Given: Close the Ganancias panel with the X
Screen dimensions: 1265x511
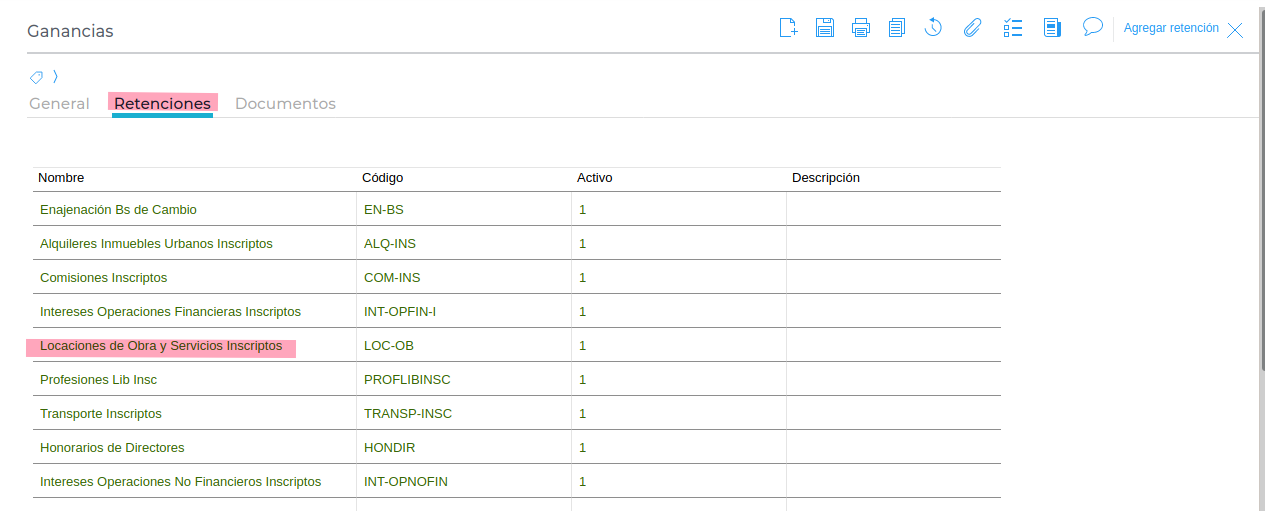Looking at the screenshot, I should pyautogui.click(x=1235, y=30).
